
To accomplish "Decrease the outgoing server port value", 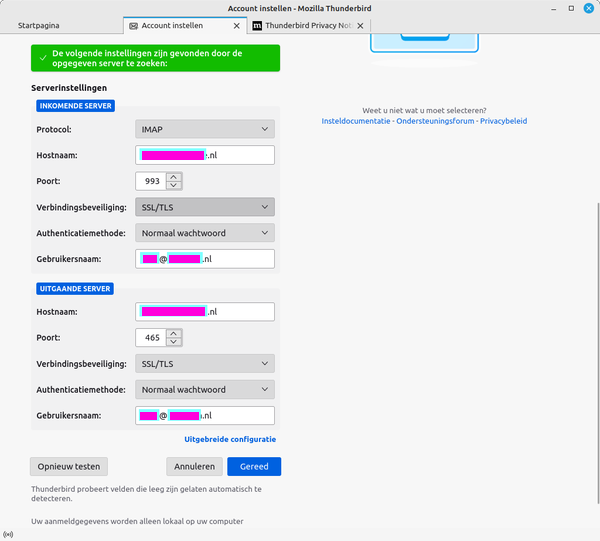I will pyautogui.click(x=174, y=342).
